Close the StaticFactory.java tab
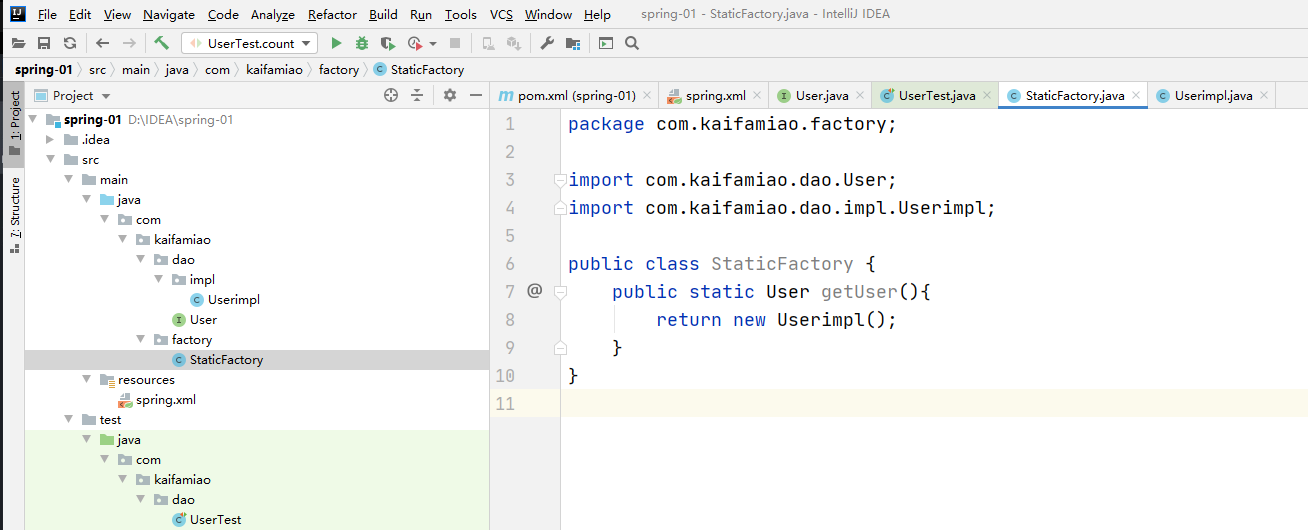Viewport: 1308px width, 530px height. [x=1136, y=96]
